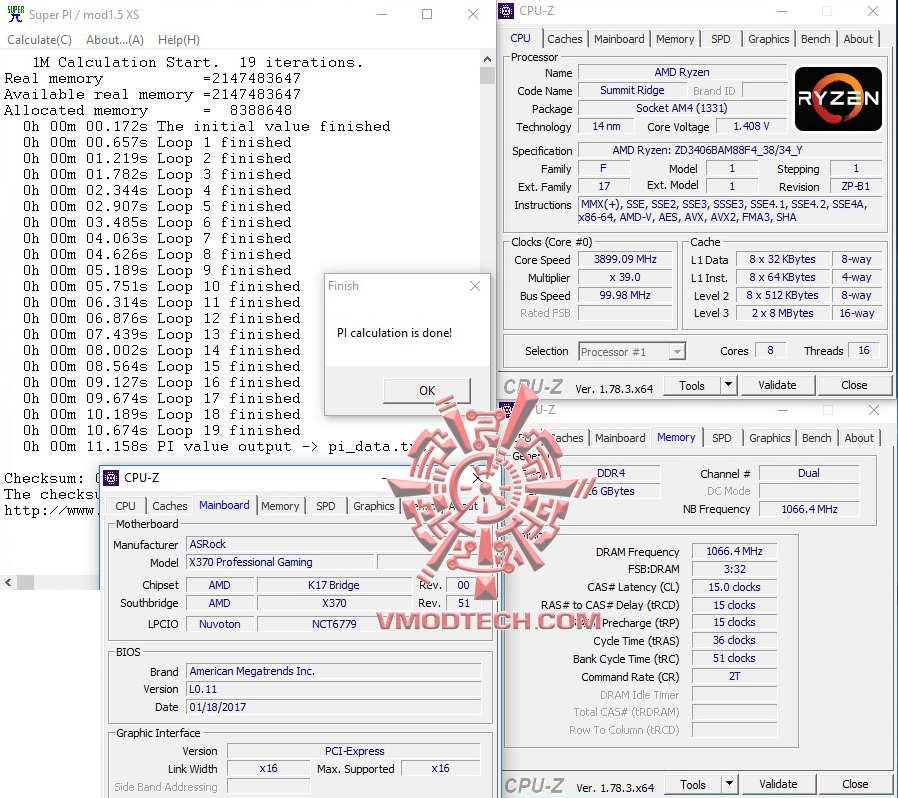898x798 pixels.
Task: Open Calculate menu in Super PI
Action: click(x=40, y=40)
